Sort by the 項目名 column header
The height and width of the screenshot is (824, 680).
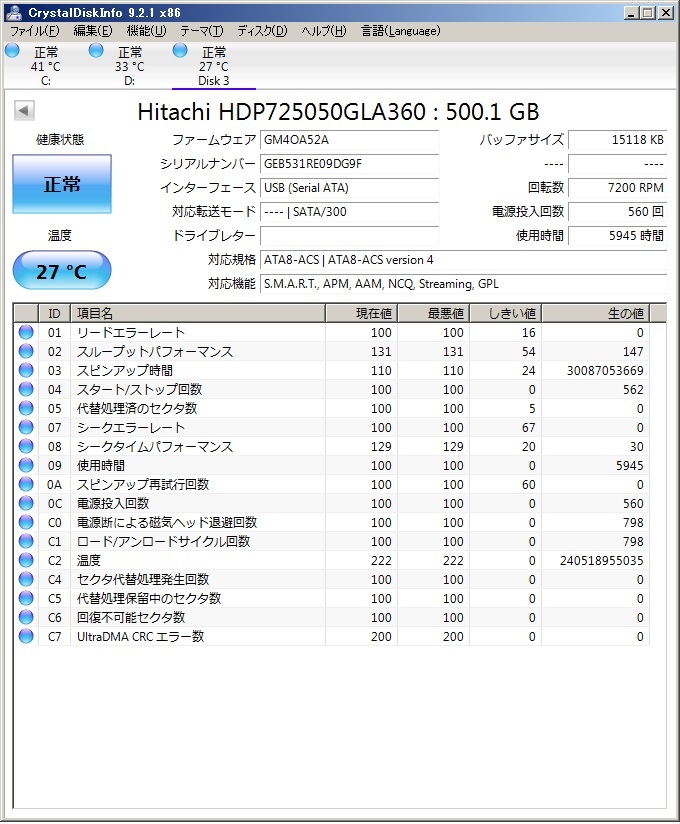(198, 314)
